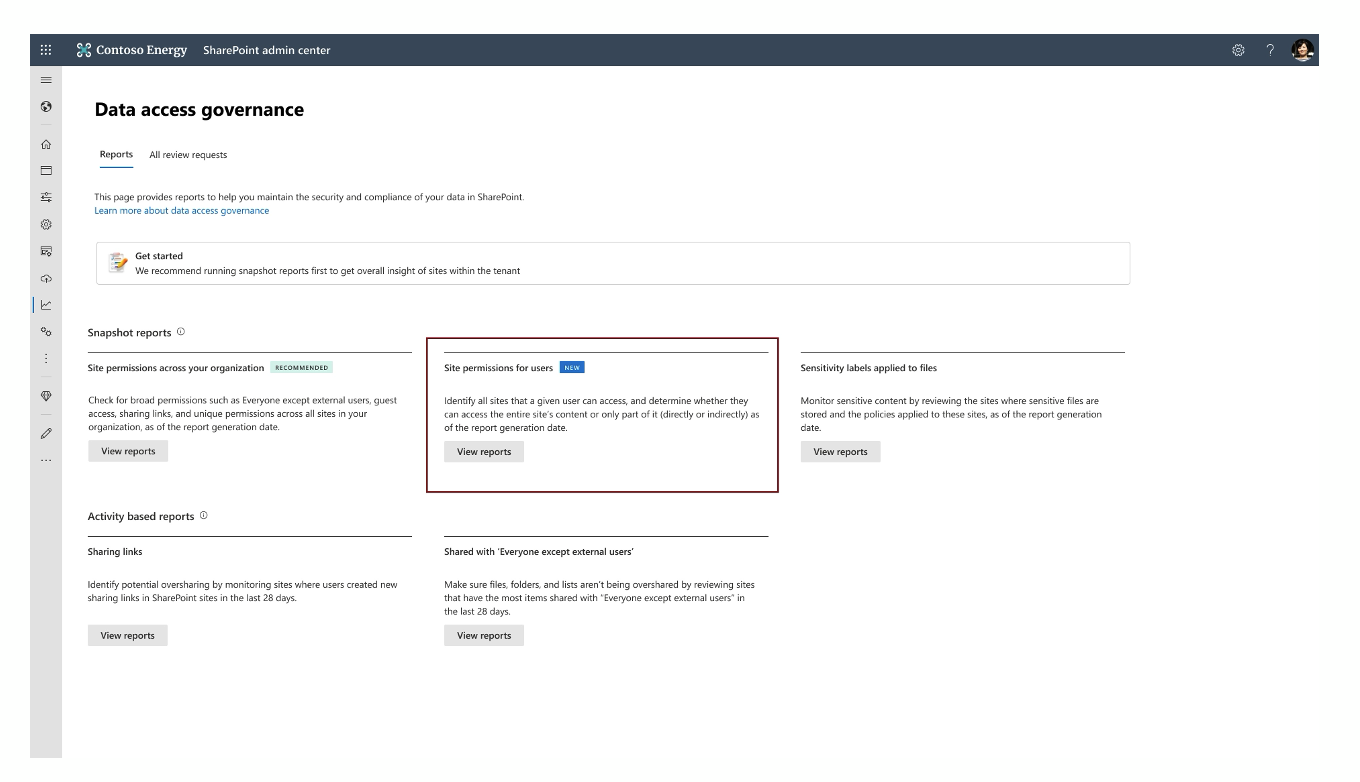View reports for Sensitivity labels applied to files
Image resolution: width=1360 pixels, height=782 pixels.
pyautogui.click(x=840, y=452)
